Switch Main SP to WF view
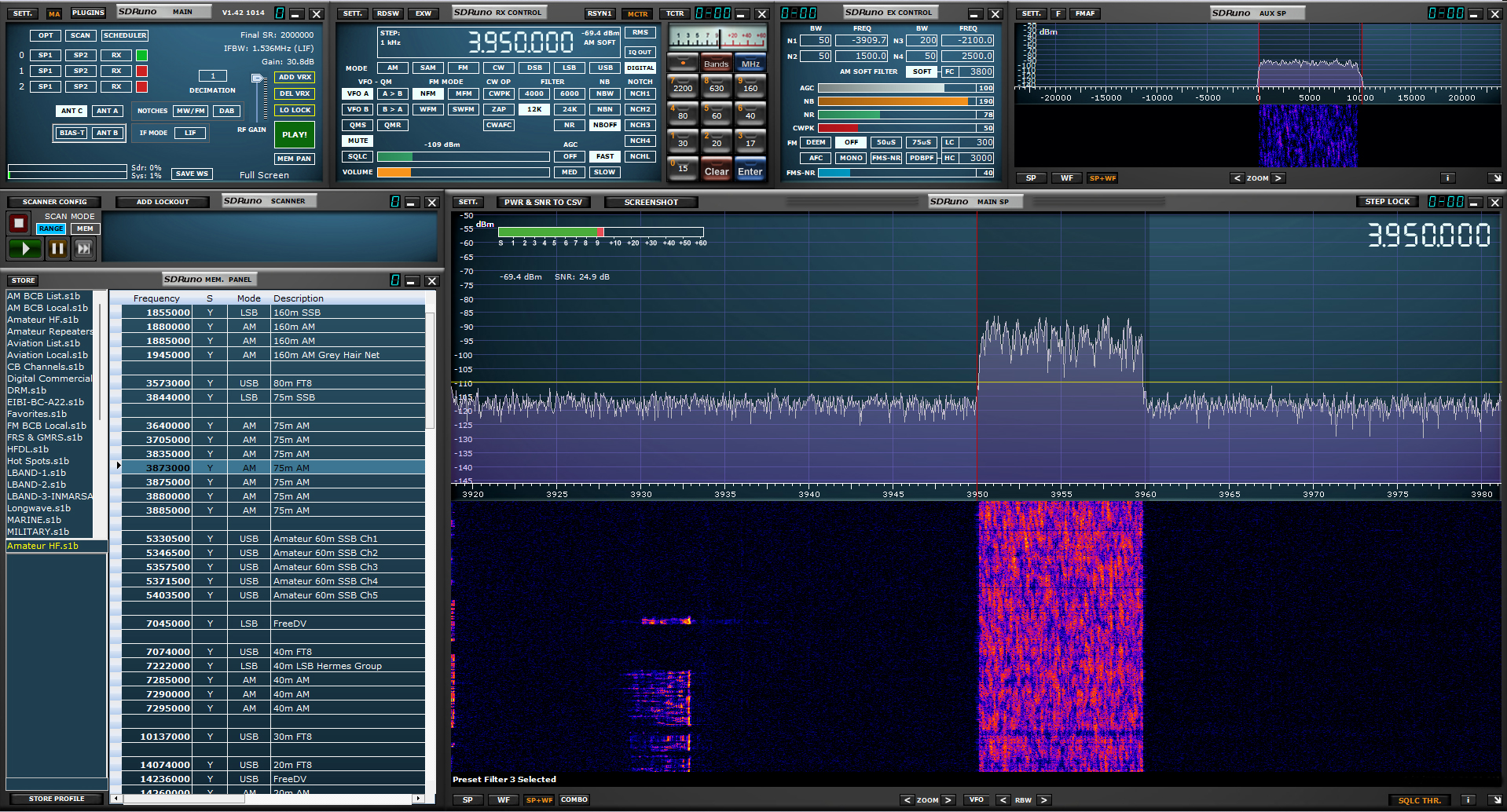 (503, 800)
